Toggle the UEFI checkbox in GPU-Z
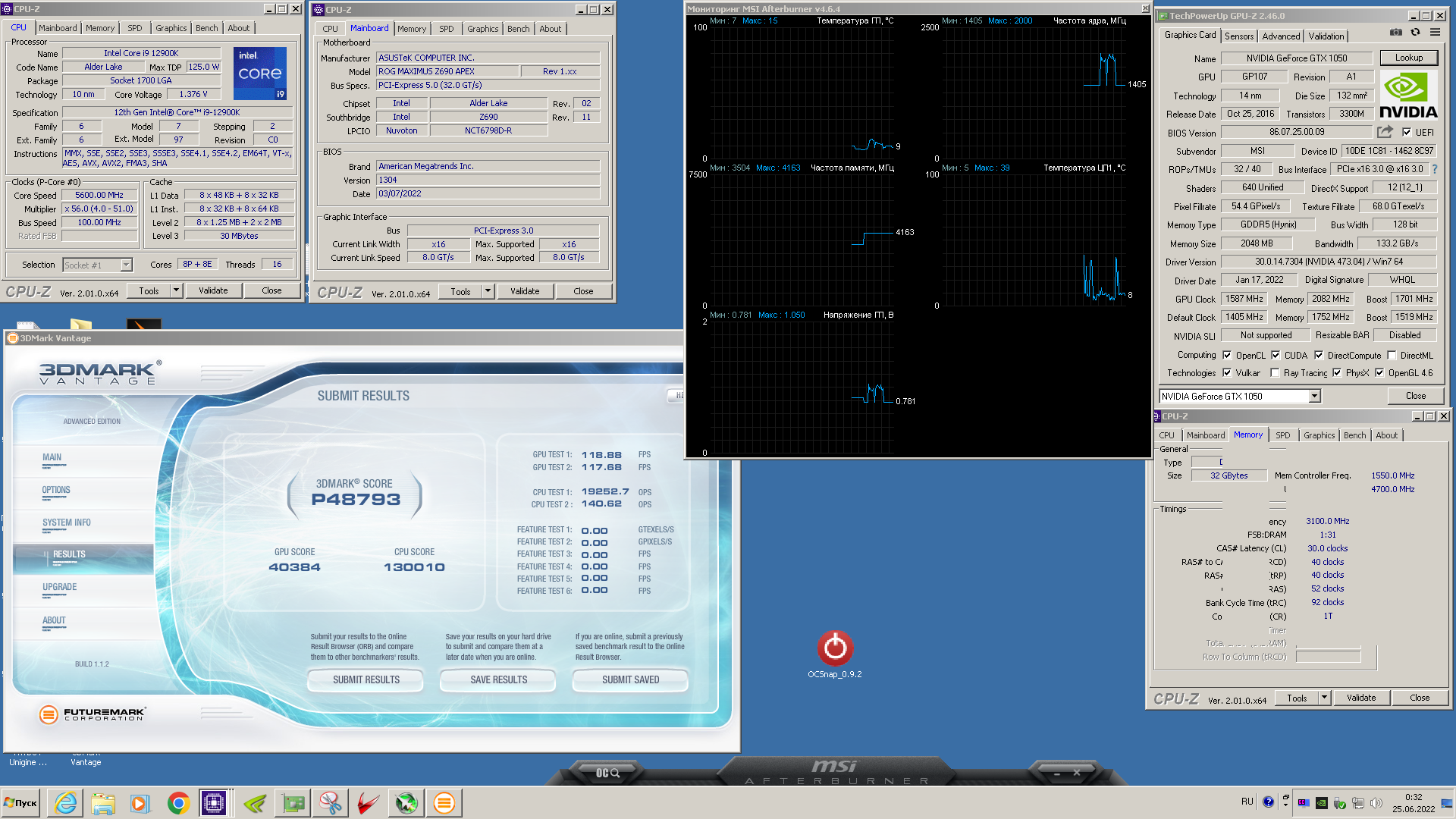1456x819 pixels. [x=1407, y=132]
